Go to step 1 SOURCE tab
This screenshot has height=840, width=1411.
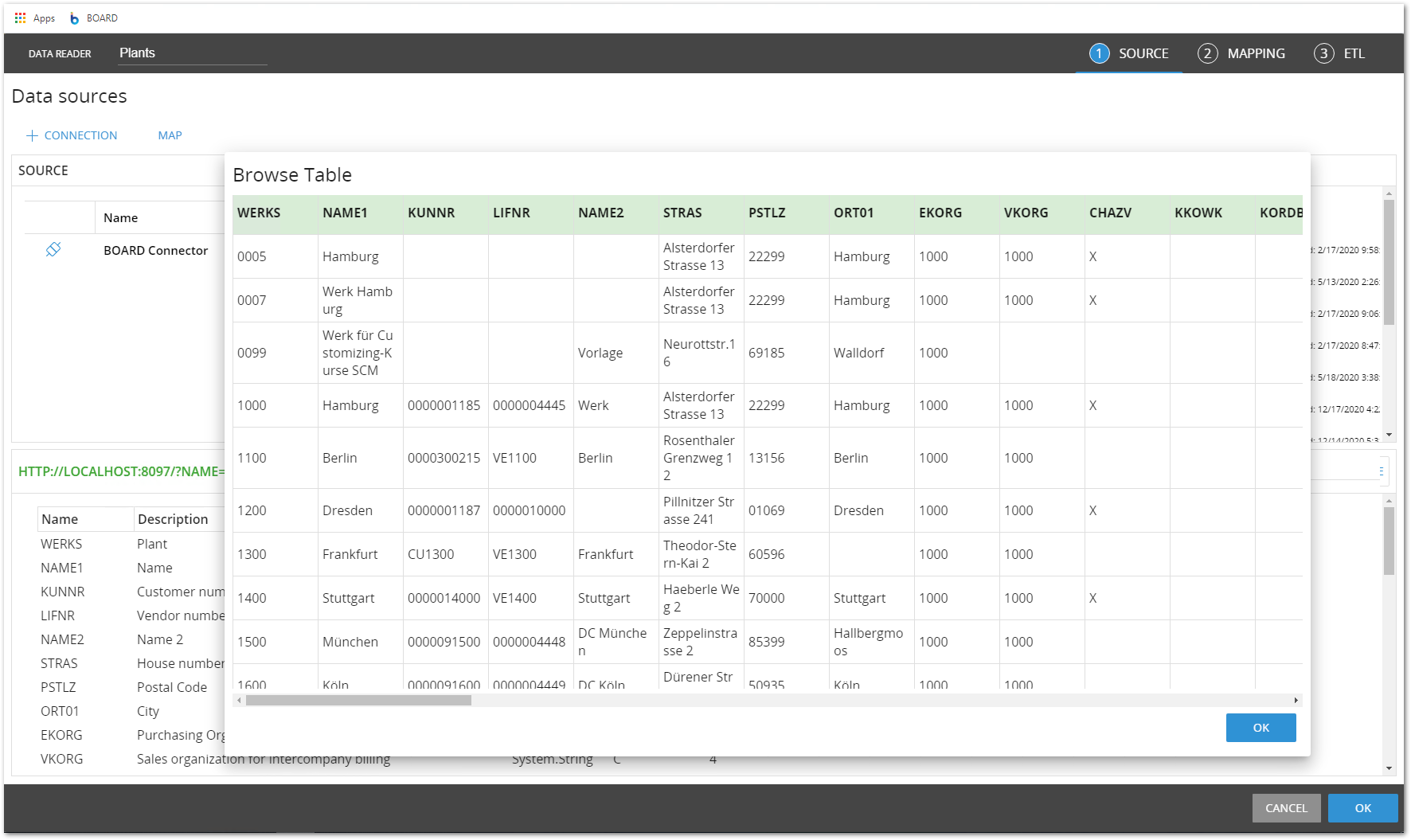(1129, 53)
